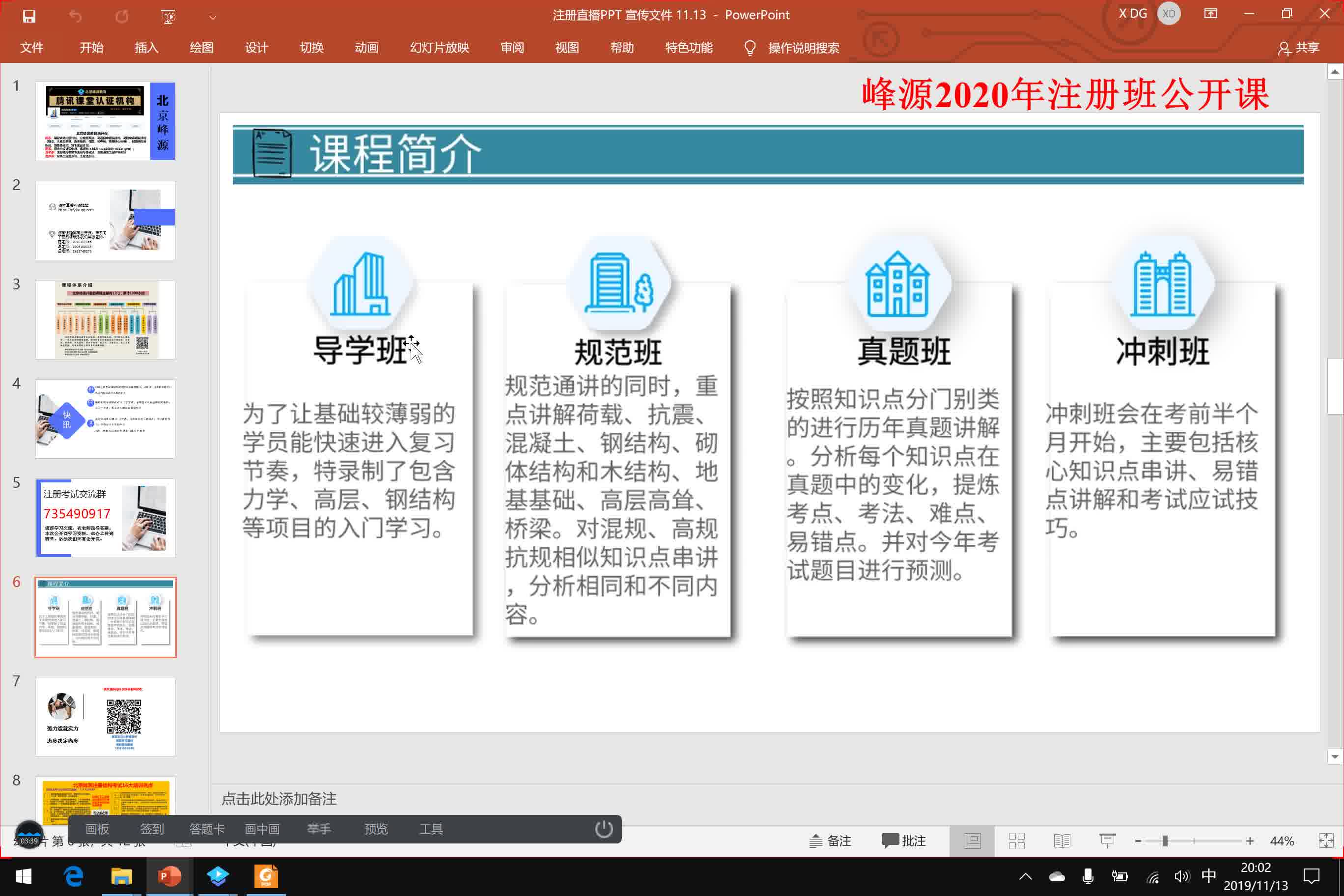Open Reading View from the status bar icon
Image resolution: width=1344 pixels, height=896 pixels.
pyautogui.click(x=1062, y=840)
